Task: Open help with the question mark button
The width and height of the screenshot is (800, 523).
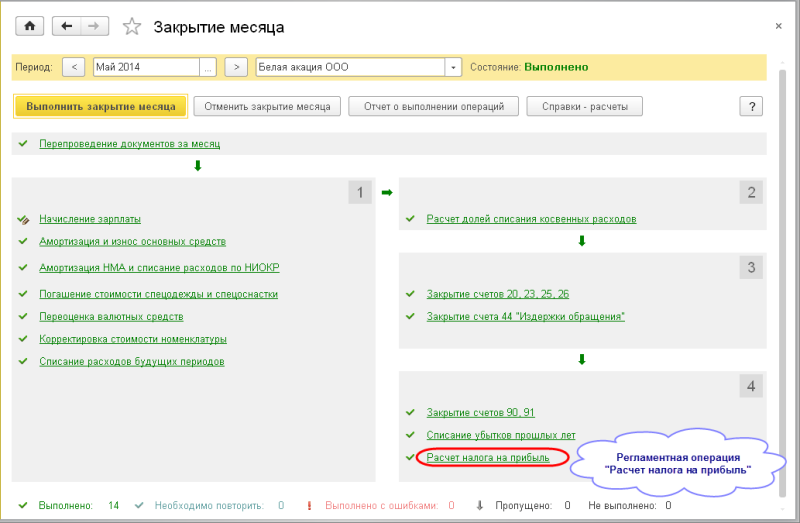Action: click(751, 106)
